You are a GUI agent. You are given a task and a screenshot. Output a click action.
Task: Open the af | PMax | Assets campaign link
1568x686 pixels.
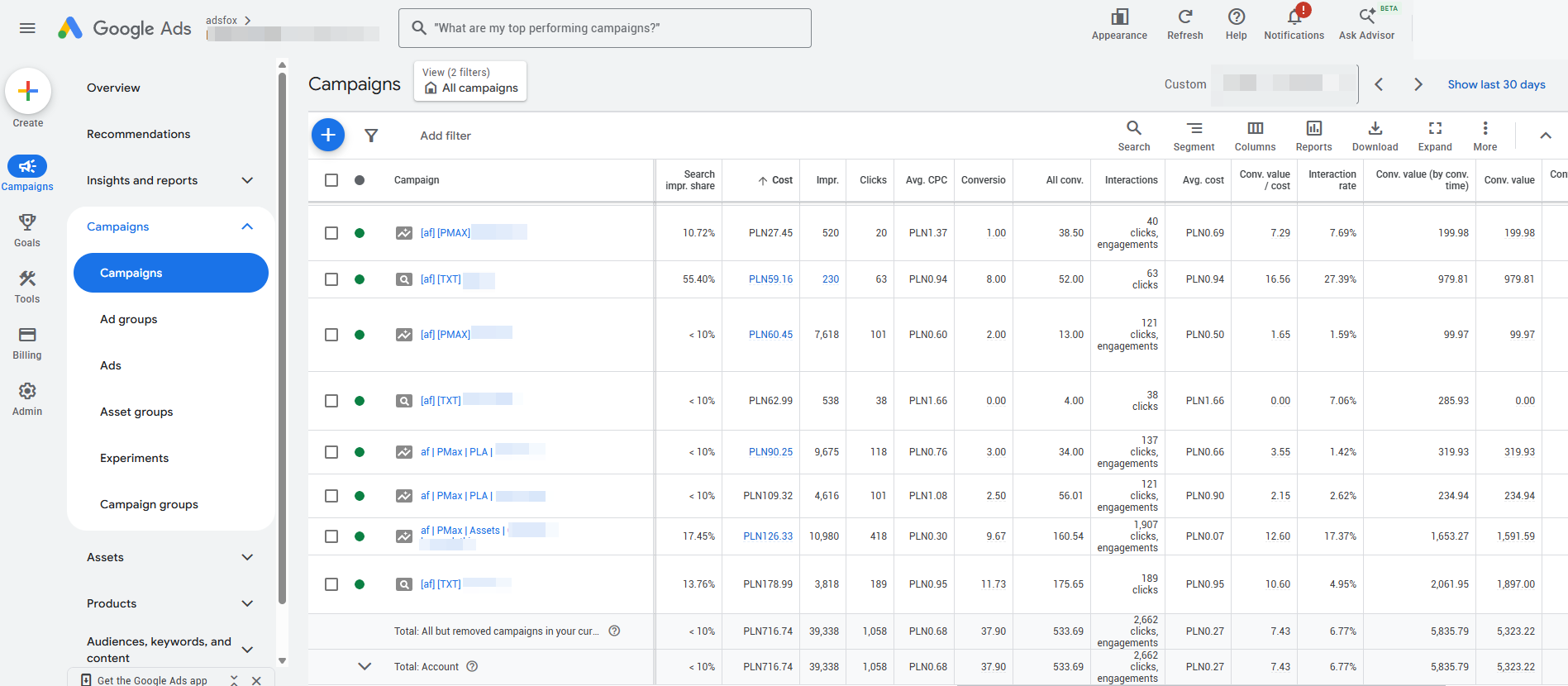pyautogui.click(x=462, y=531)
